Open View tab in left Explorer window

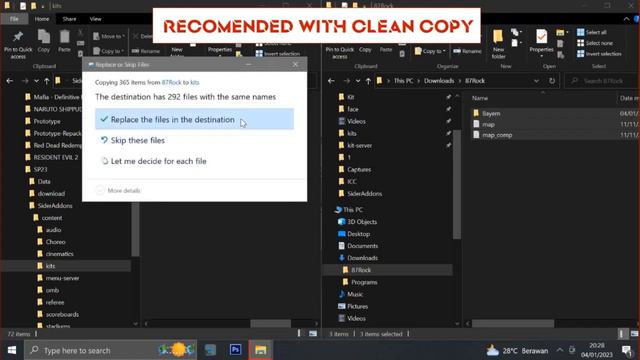click(95, 19)
